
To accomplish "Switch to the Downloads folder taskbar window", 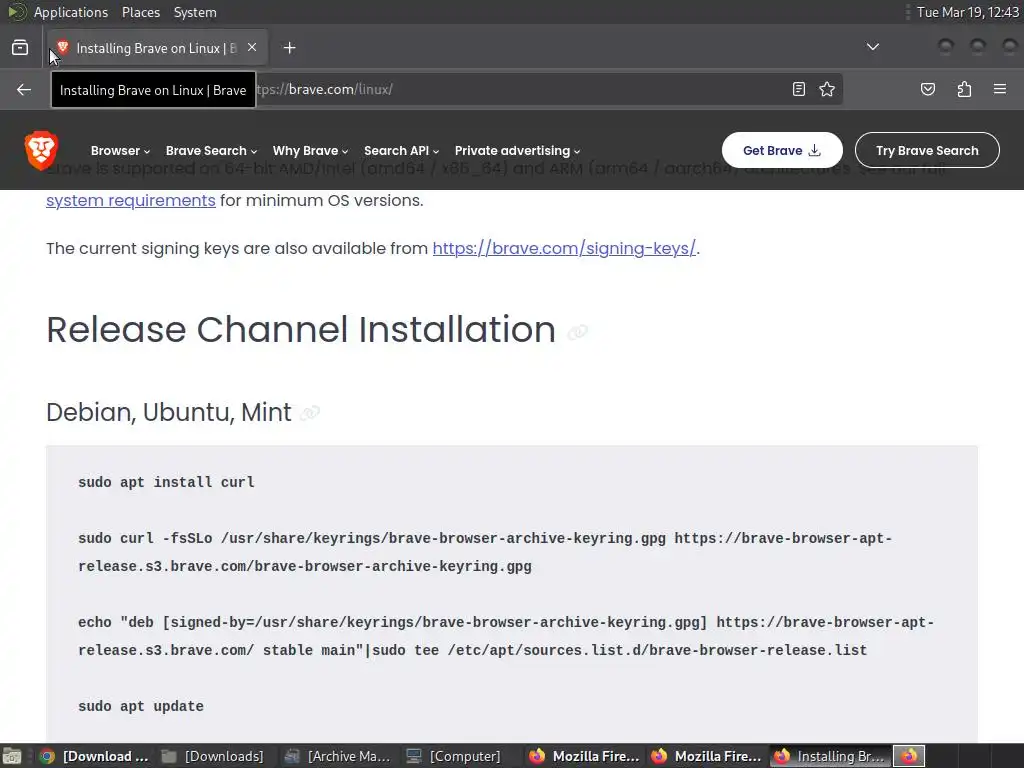I will (214, 756).
